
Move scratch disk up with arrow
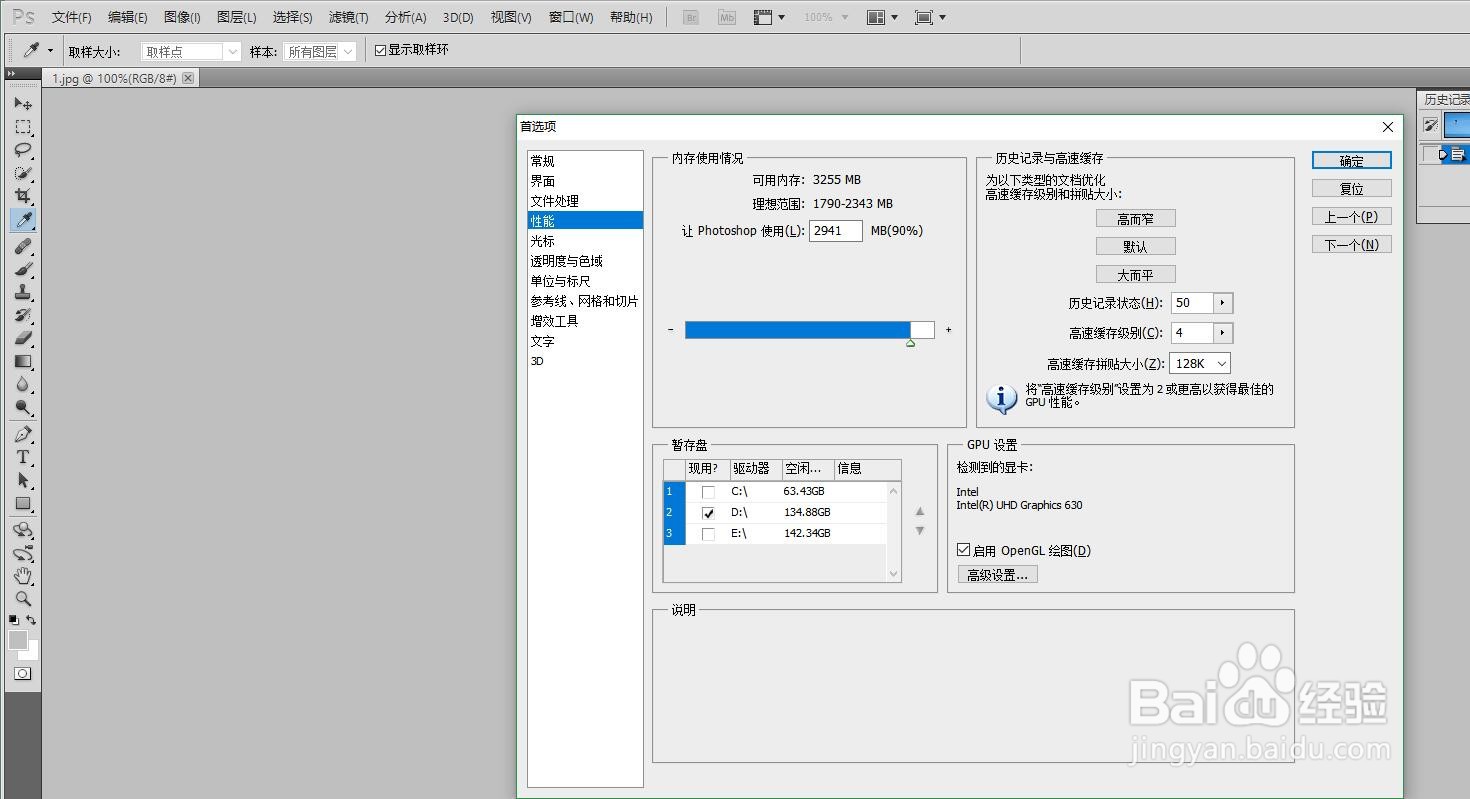(x=920, y=511)
